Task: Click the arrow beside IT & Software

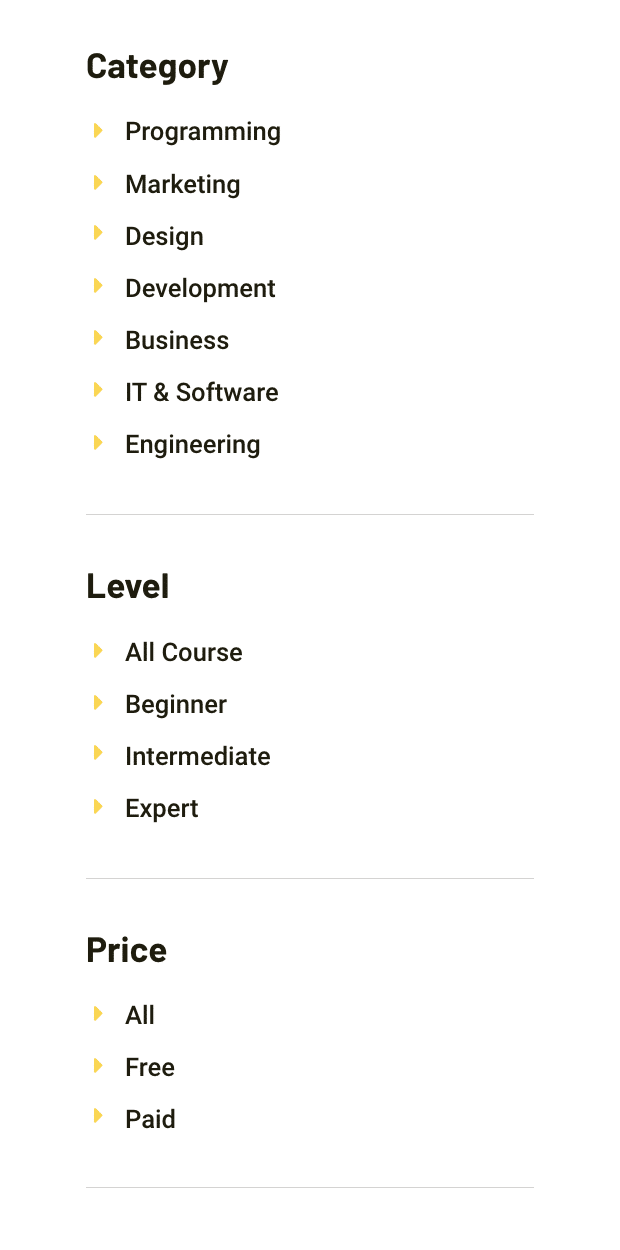Action: [98, 391]
